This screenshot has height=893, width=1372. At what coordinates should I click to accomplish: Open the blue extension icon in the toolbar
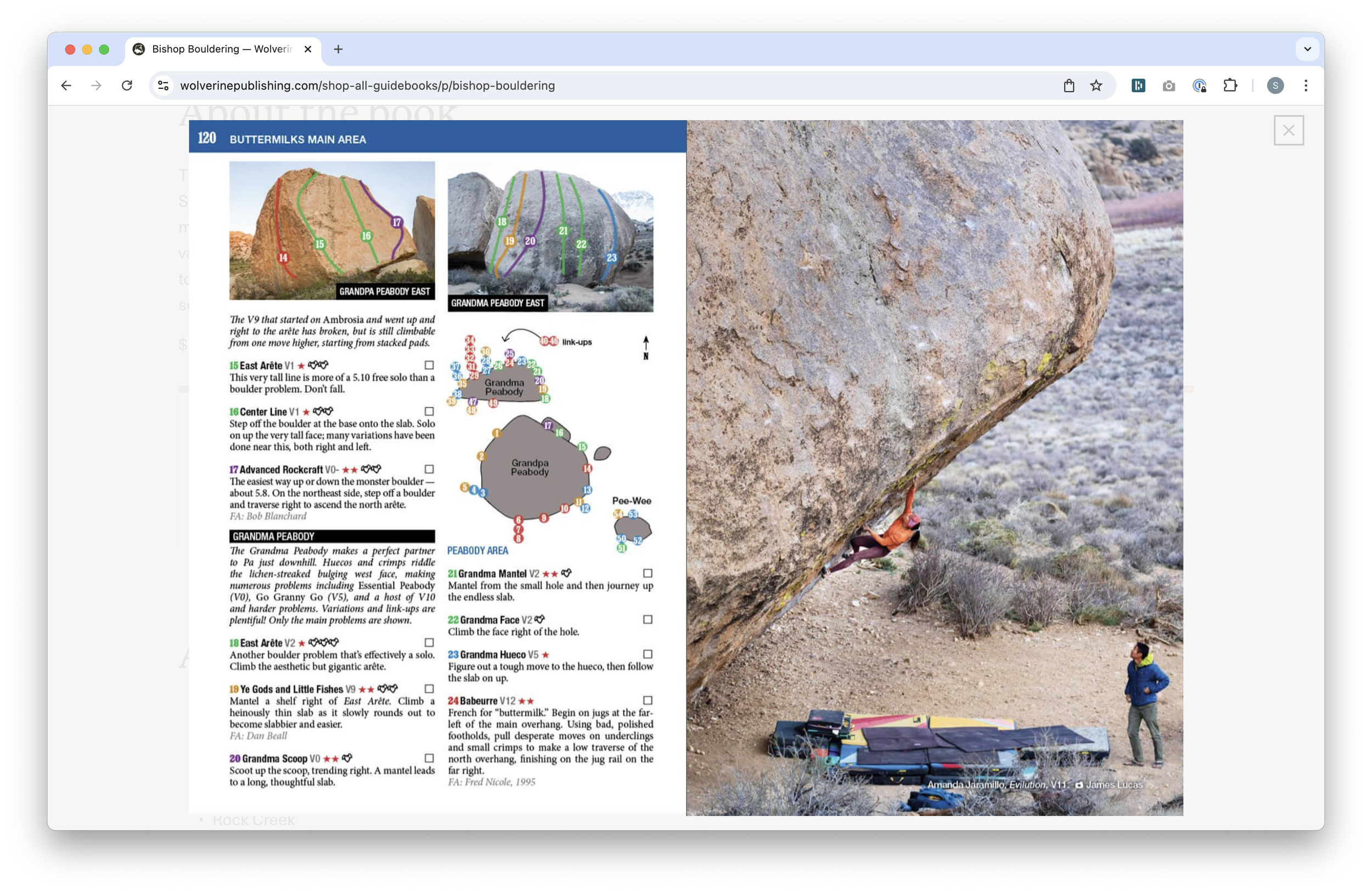click(x=1138, y=85)
